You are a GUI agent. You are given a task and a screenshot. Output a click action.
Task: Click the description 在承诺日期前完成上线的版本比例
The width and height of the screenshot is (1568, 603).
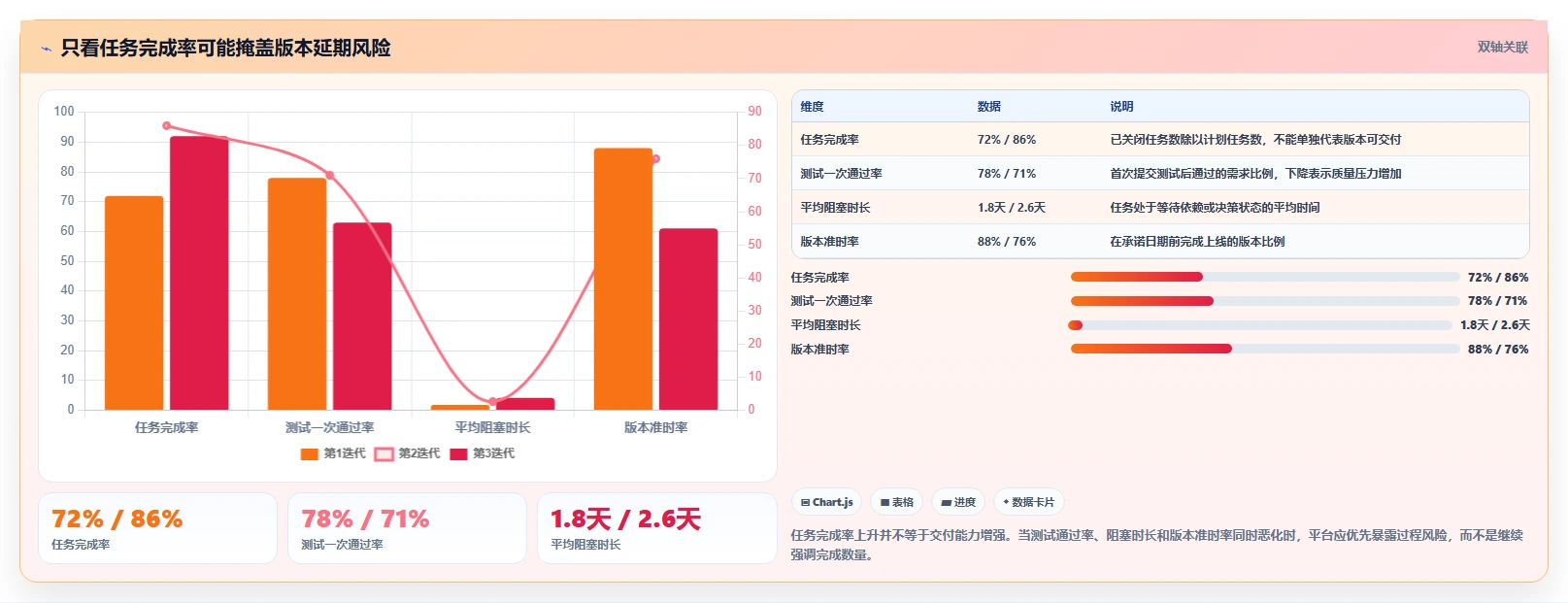(x=1197, y=242)
